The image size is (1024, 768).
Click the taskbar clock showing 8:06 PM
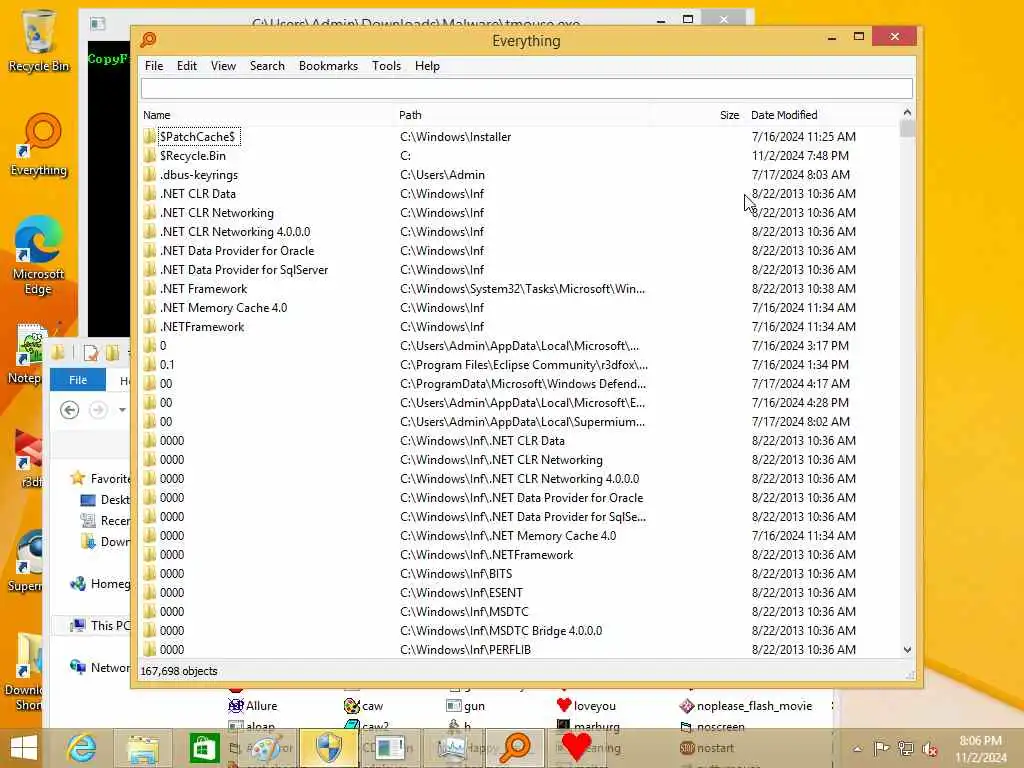(980, 748)
